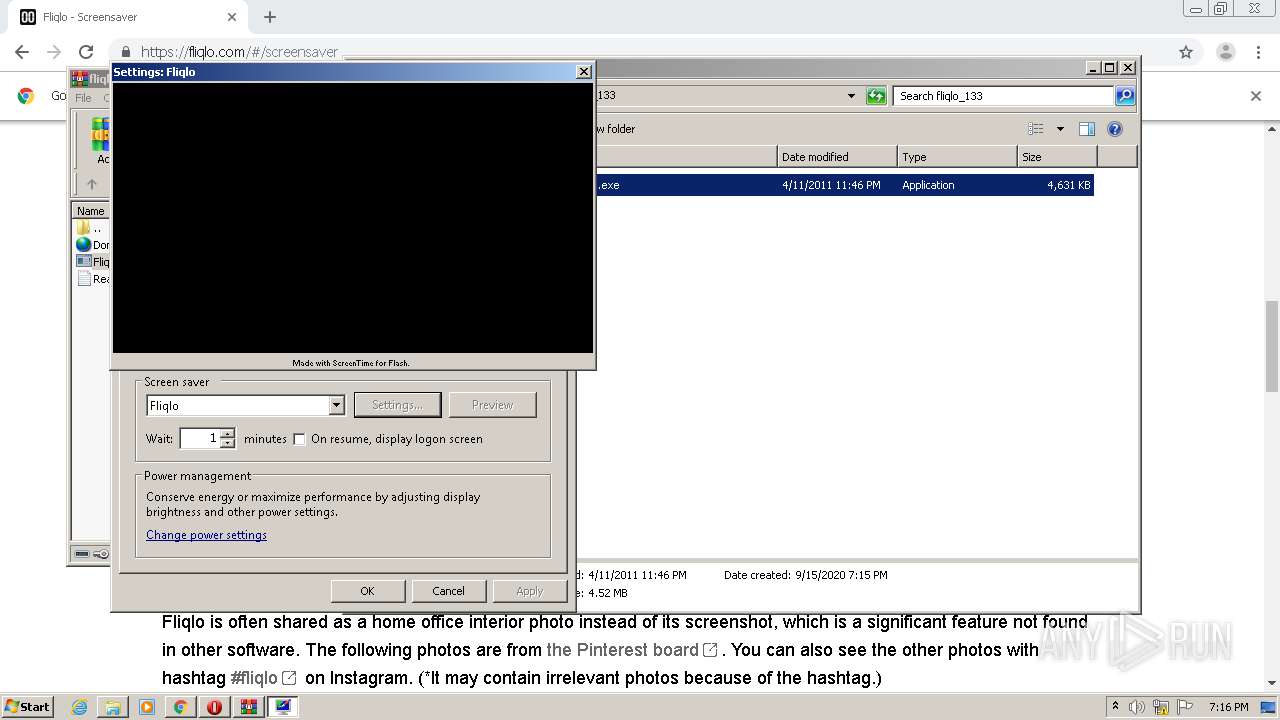The width and height of the screenshot is (1280, 720).
Task: Click the Explorer search magnifier button
Action: 1125,96
